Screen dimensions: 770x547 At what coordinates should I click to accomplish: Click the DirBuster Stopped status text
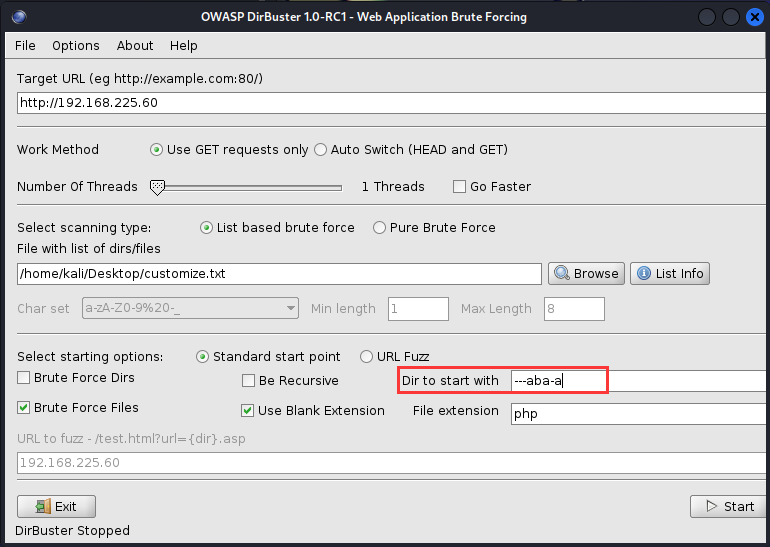tap(73, 531)
